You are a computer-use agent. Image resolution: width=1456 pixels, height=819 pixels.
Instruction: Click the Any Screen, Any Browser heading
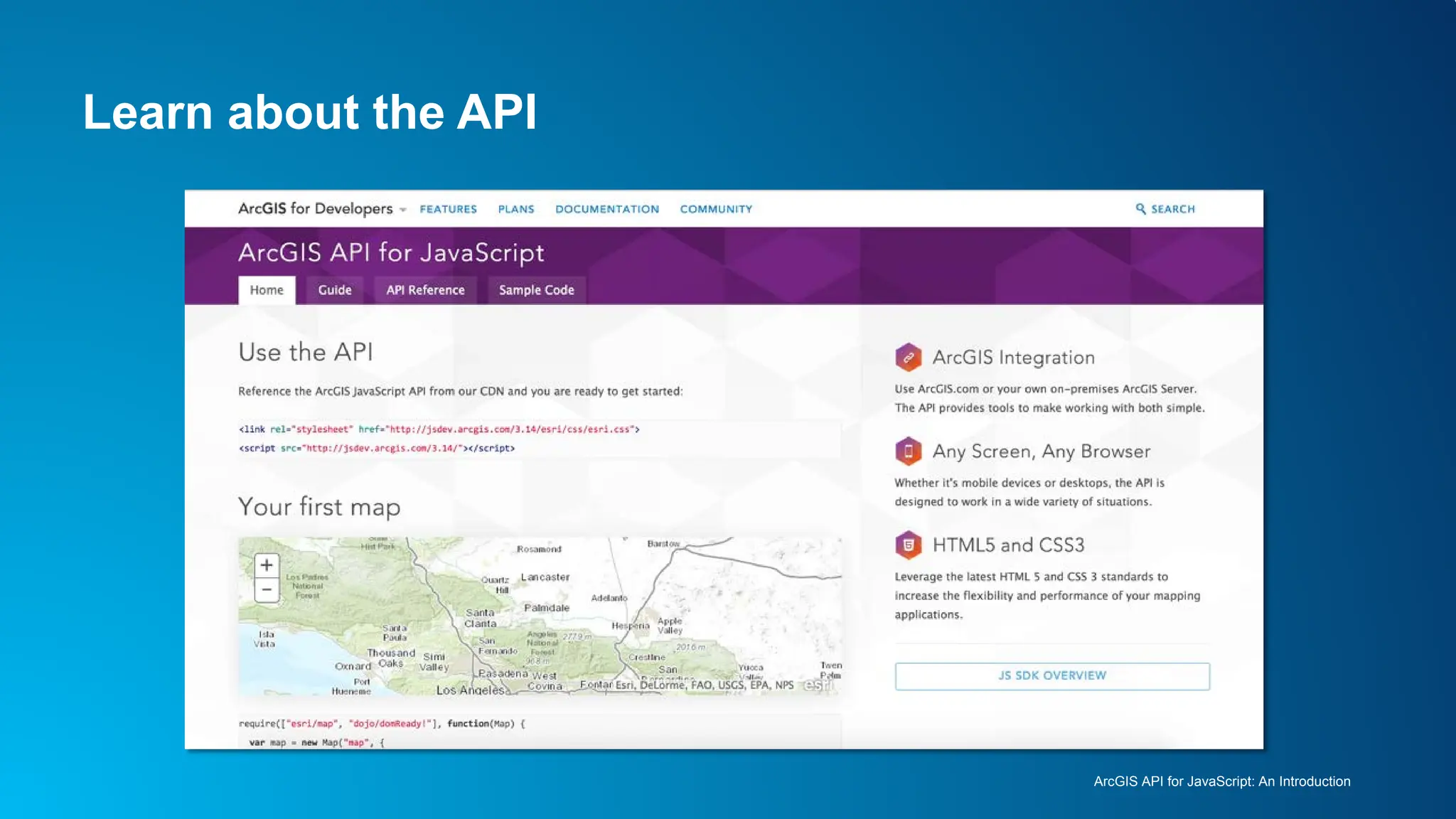[1042, 451]
